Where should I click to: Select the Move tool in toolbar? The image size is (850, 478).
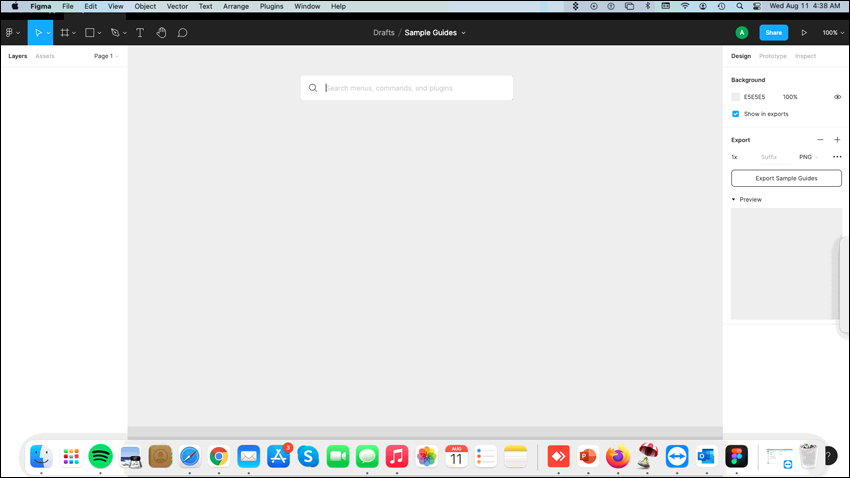tap(38, 33)
